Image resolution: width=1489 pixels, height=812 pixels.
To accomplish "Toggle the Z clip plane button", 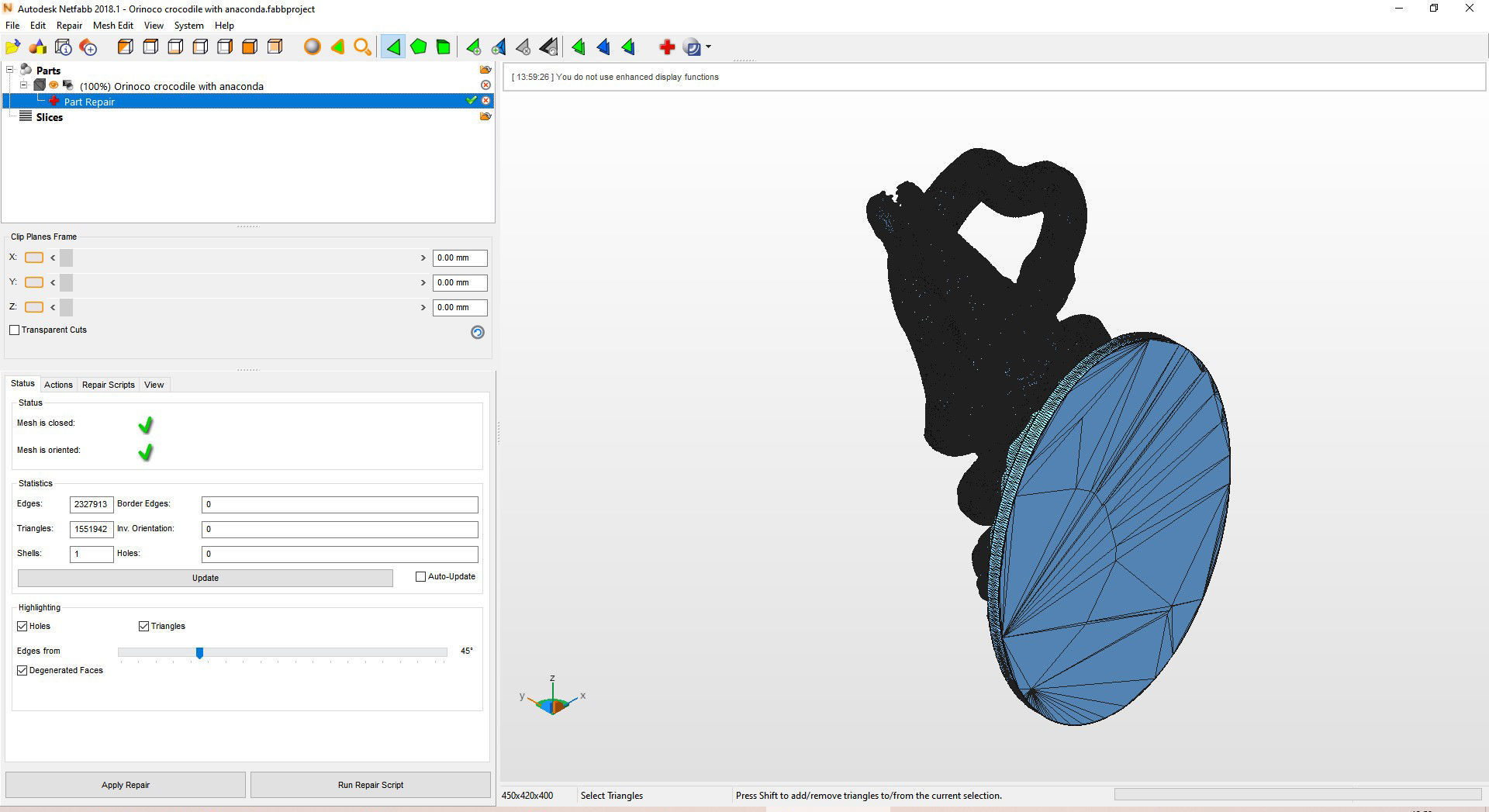I will tap(34, 307).
